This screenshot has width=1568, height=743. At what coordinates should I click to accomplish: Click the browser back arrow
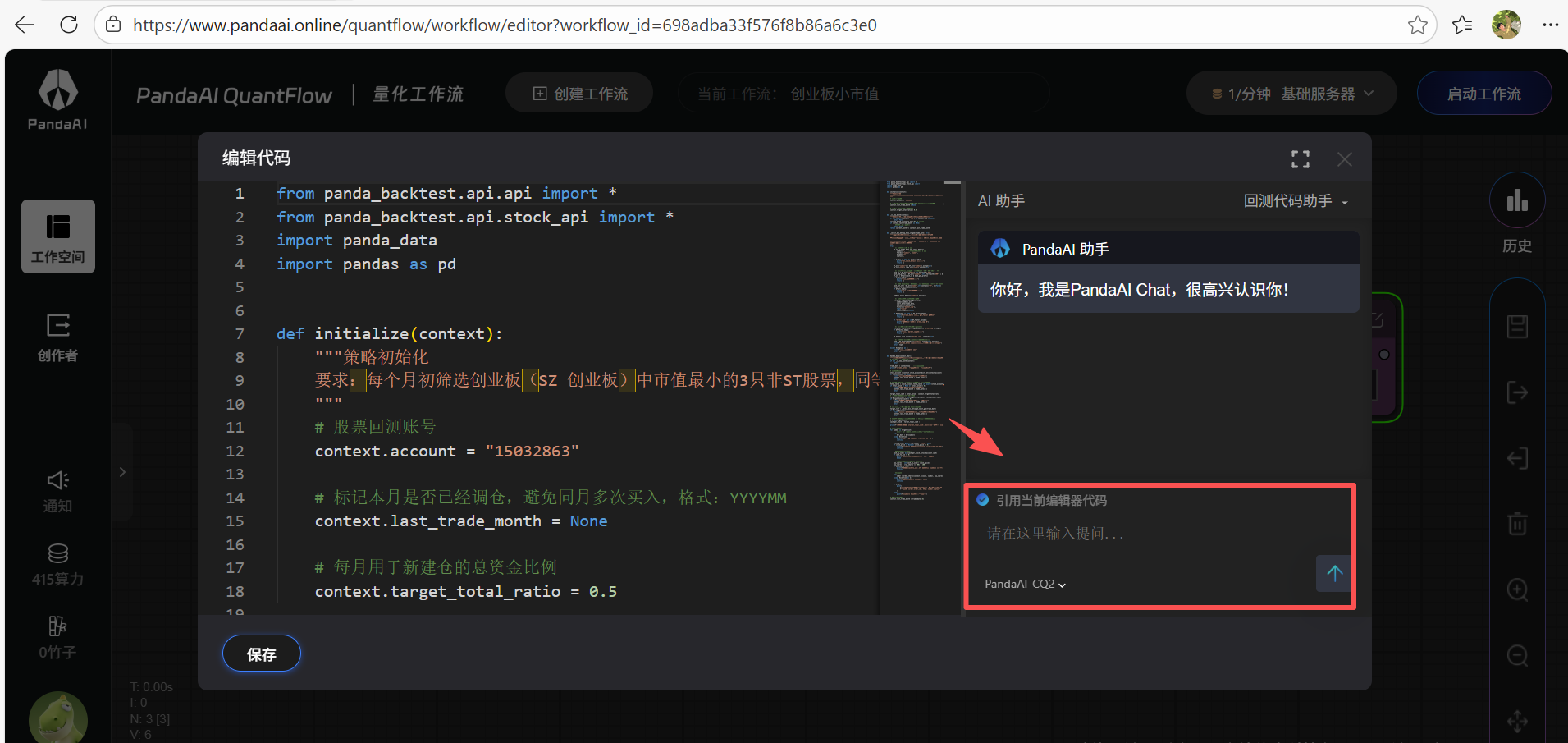coord(25,25)
